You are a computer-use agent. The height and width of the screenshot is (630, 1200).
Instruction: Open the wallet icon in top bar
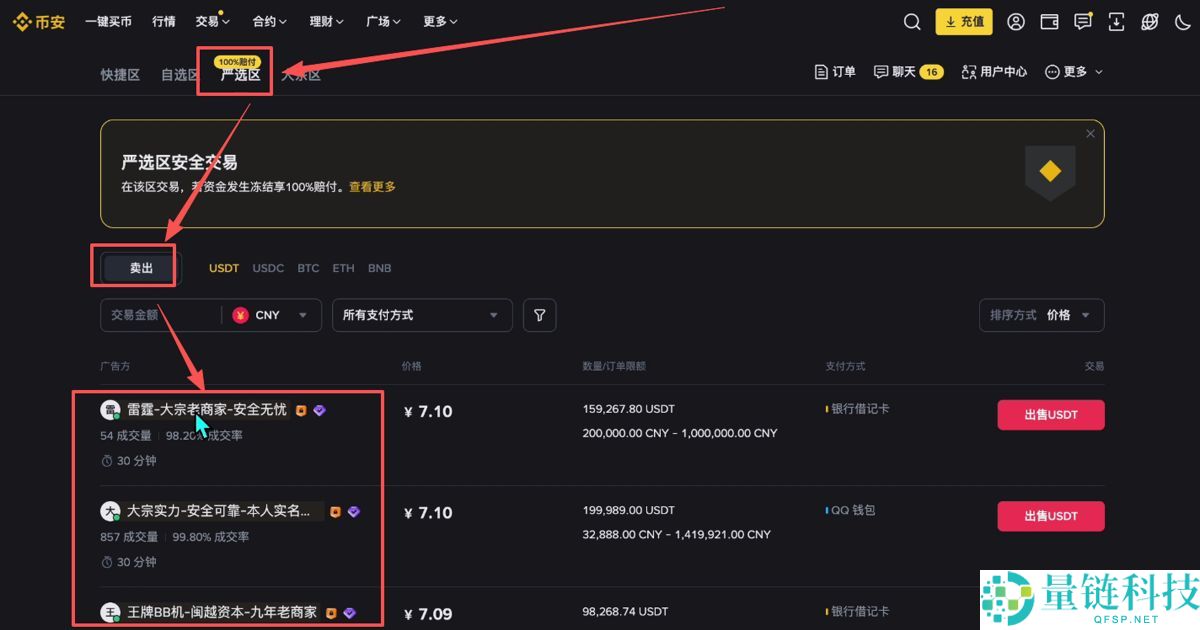pyautogui.click(x=1048, y=21)
